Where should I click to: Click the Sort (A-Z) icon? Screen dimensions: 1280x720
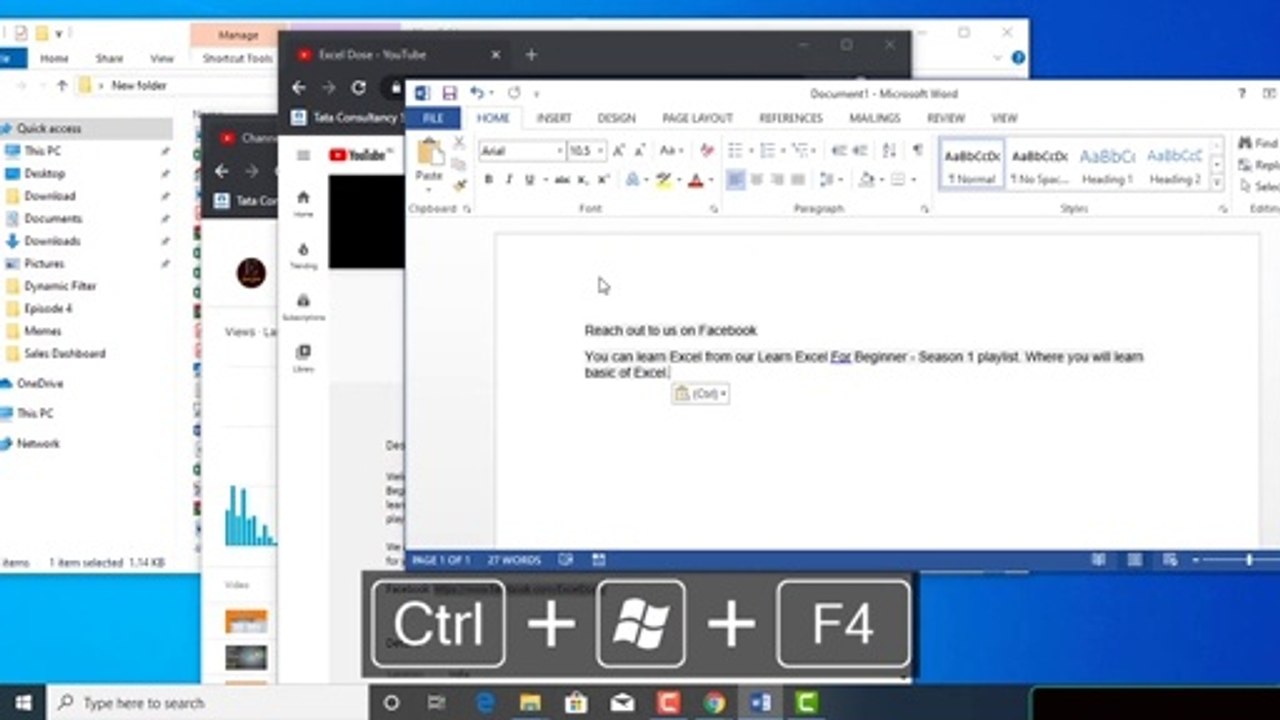(x=889, y=151)
